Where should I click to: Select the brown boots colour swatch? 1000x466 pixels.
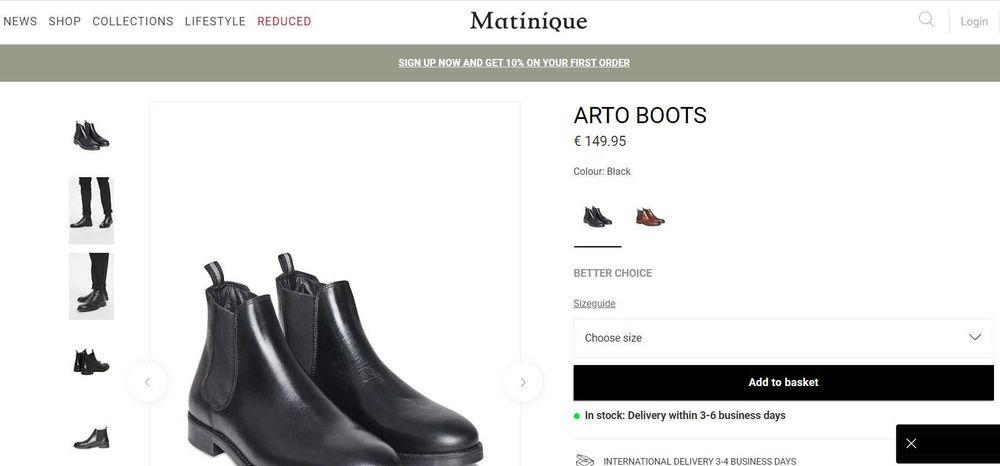[650, 216]
